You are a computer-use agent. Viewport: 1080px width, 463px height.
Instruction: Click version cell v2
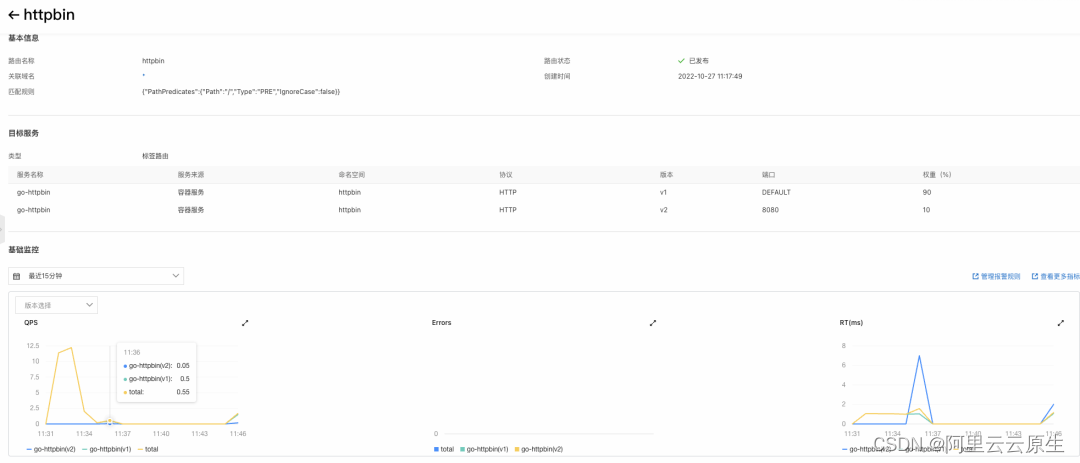click(663, 209)
